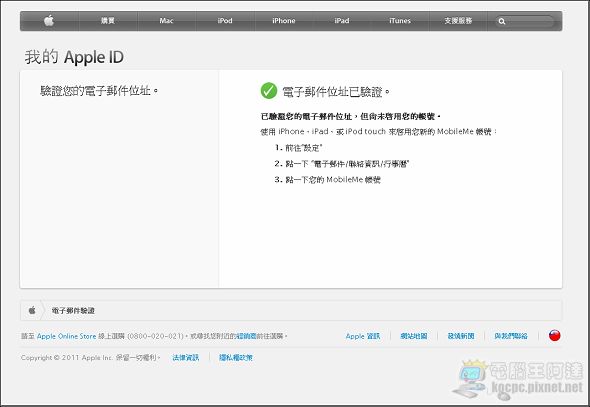Image resolution: width=590 pixels, height=407 pixels.
Task: Click the Taiwan region flag icon
Action: coord(554,335)
